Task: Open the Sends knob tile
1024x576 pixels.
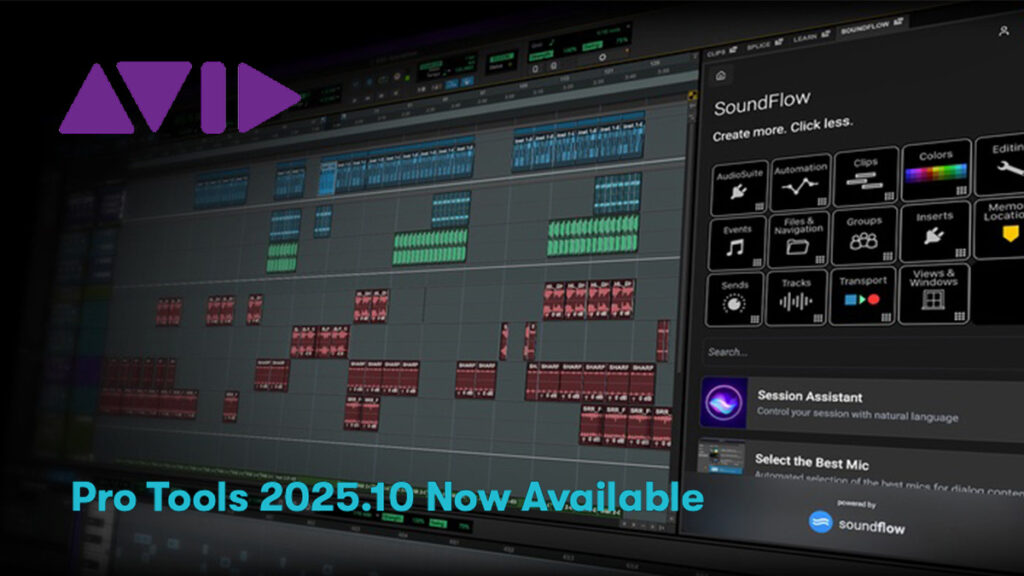Action: (x=735, y=298)
